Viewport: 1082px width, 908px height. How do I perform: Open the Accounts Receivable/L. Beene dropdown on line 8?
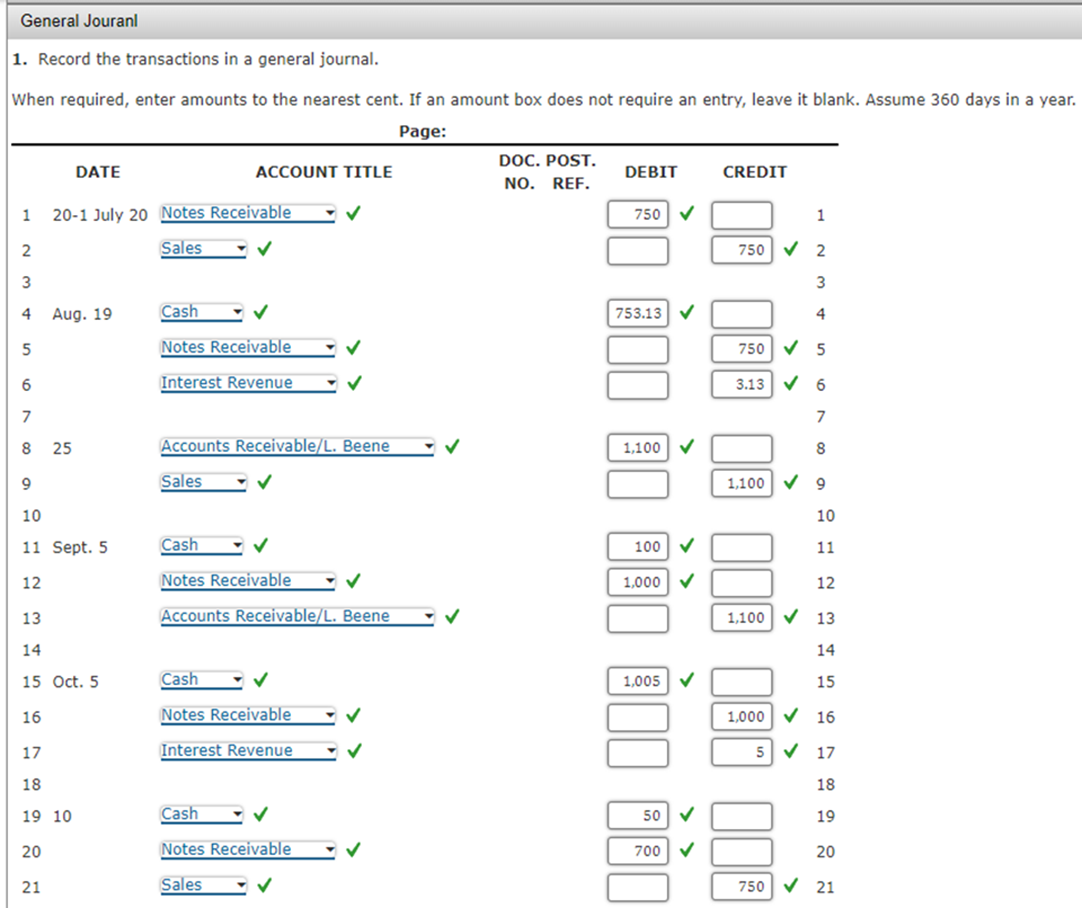[430, 445]
